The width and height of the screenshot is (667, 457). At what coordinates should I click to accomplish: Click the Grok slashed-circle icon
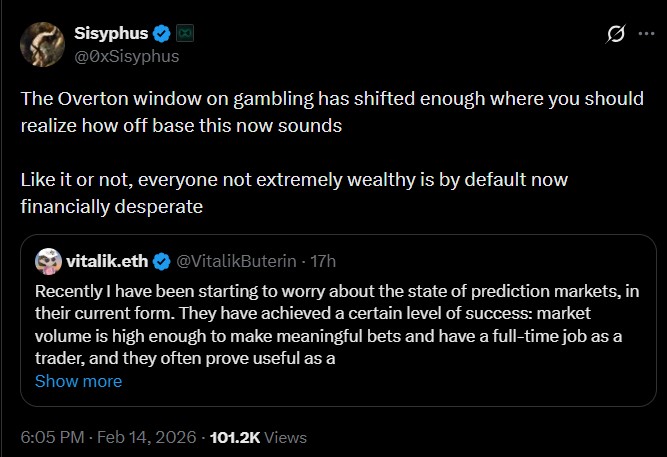(617, 34)
